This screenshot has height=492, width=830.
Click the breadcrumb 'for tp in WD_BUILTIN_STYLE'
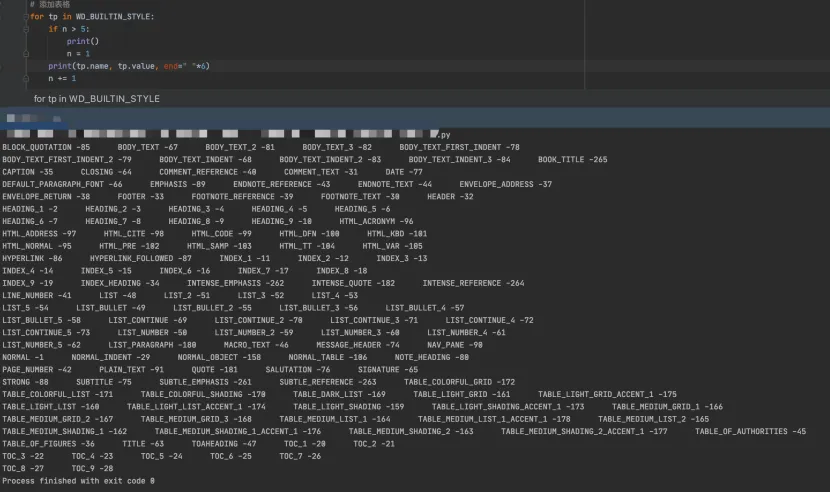[x=96, y=99]
